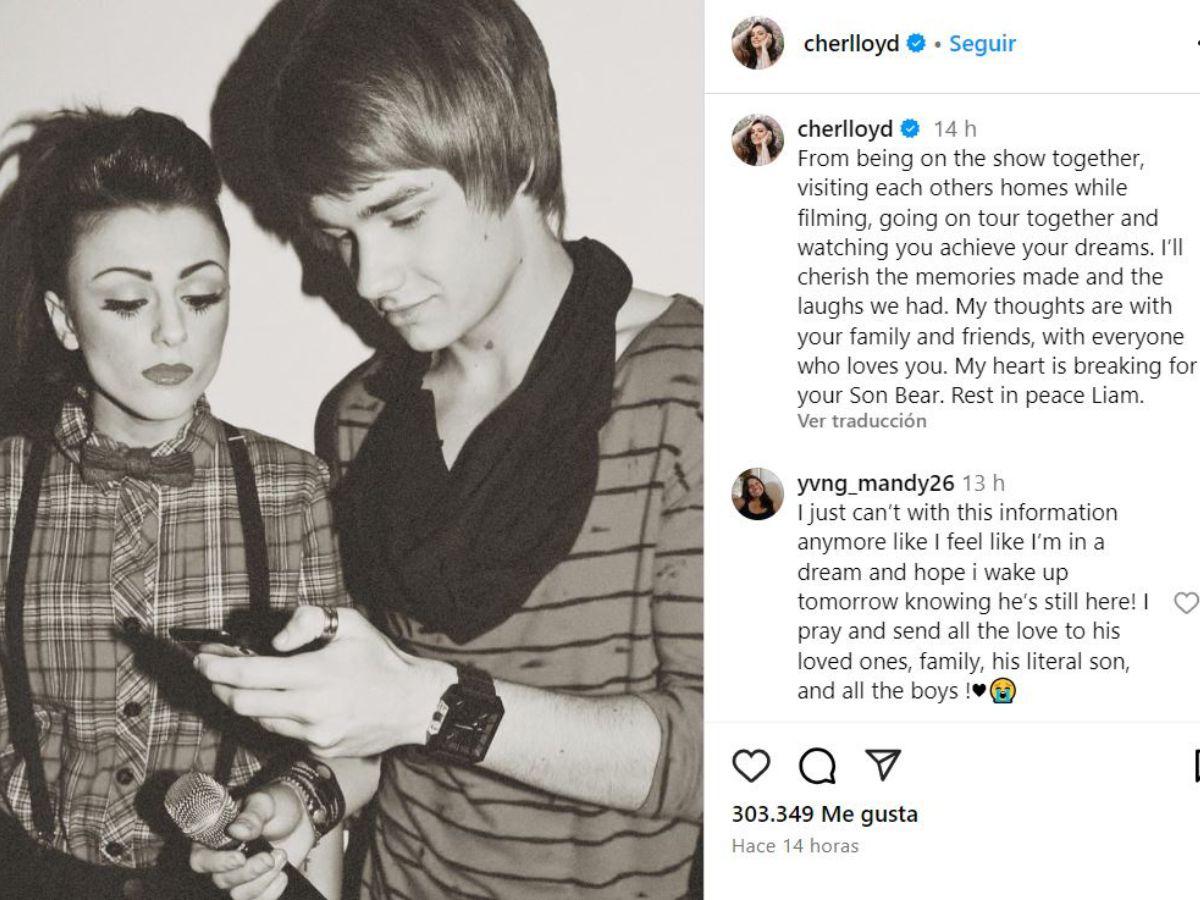
Task: Open yvng_mandy26's profile avatar
Action: tap(757, 493)
